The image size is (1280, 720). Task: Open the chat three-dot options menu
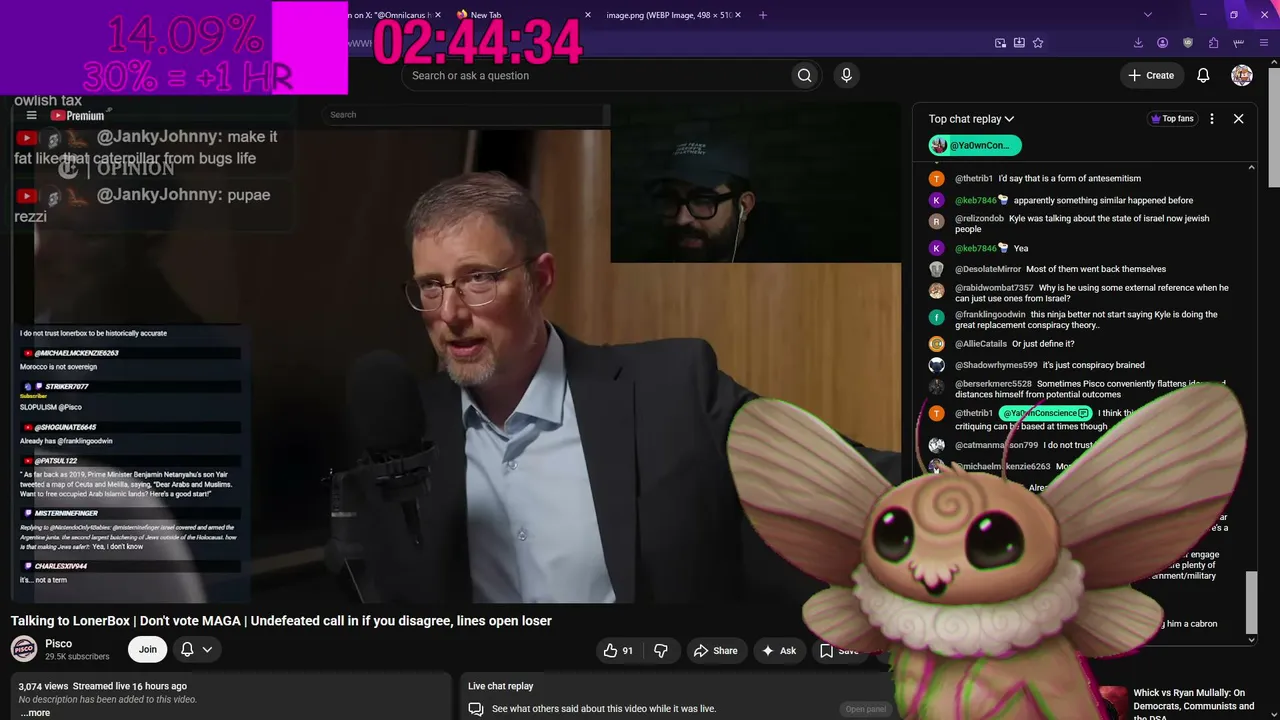click(x=1212, y=119)
